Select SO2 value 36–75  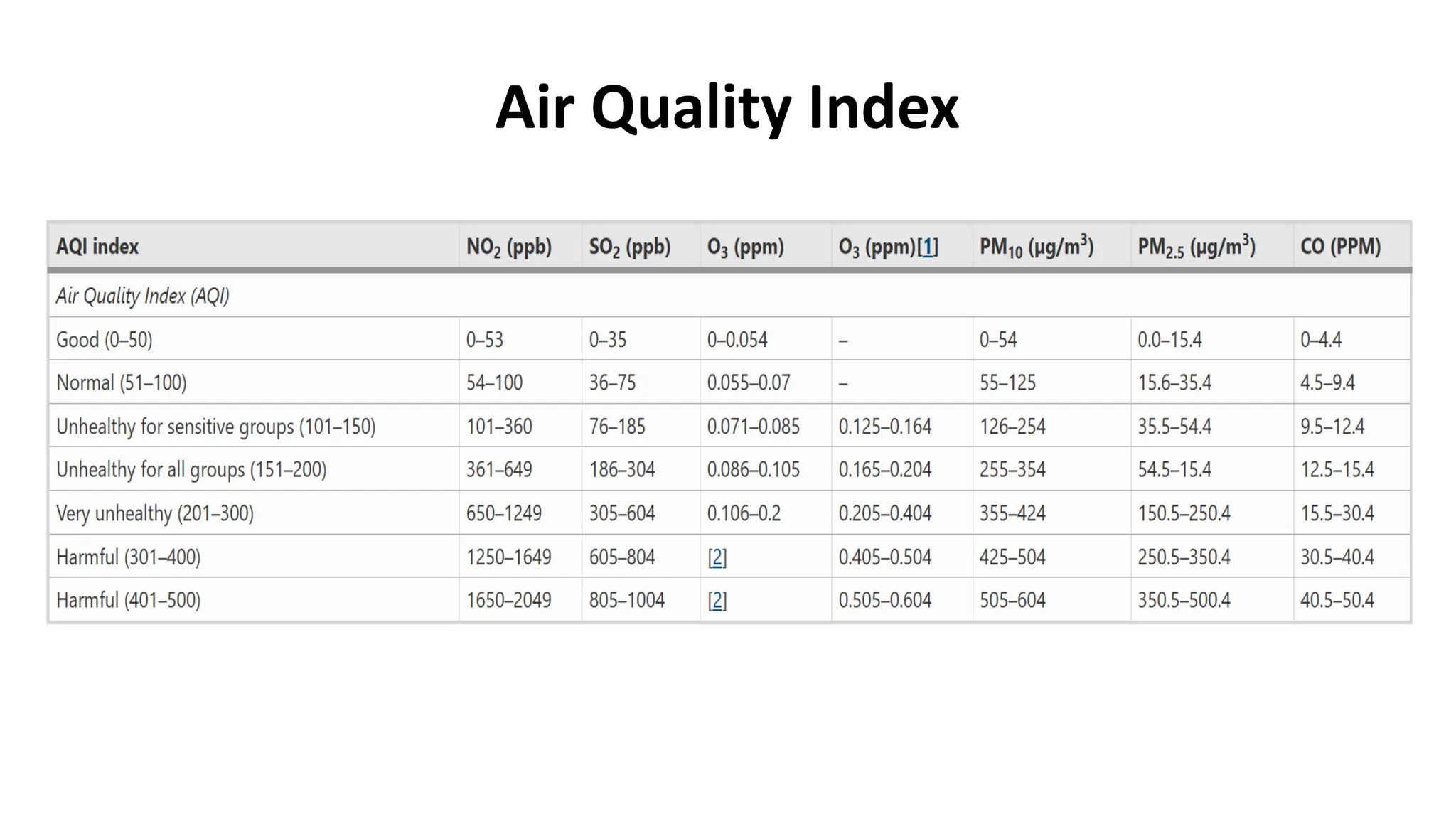(x=613, y=383)
